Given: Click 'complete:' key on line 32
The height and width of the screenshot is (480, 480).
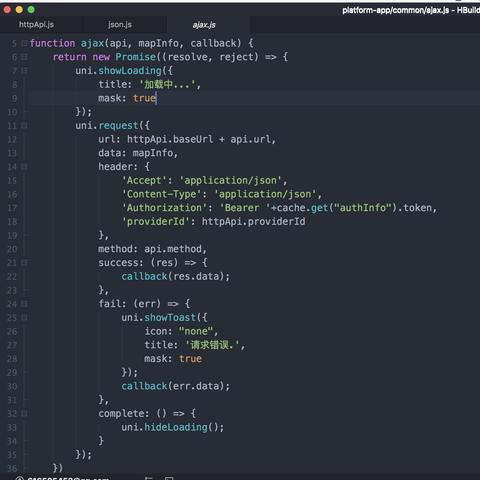Looking at the screenshot, I should pos(123,414).
